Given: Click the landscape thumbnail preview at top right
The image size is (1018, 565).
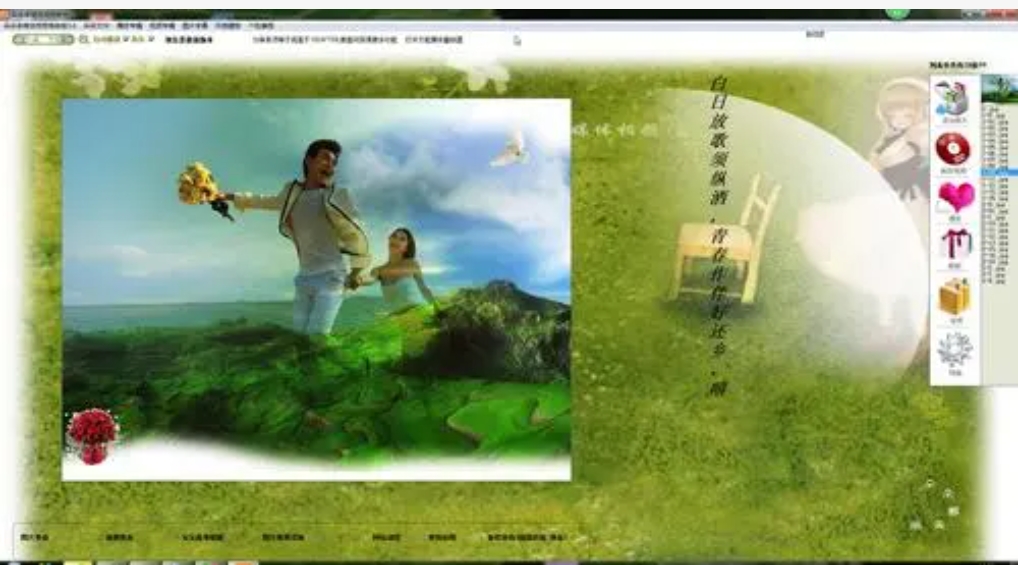Looking at the screenshot, I should (999, 90).
